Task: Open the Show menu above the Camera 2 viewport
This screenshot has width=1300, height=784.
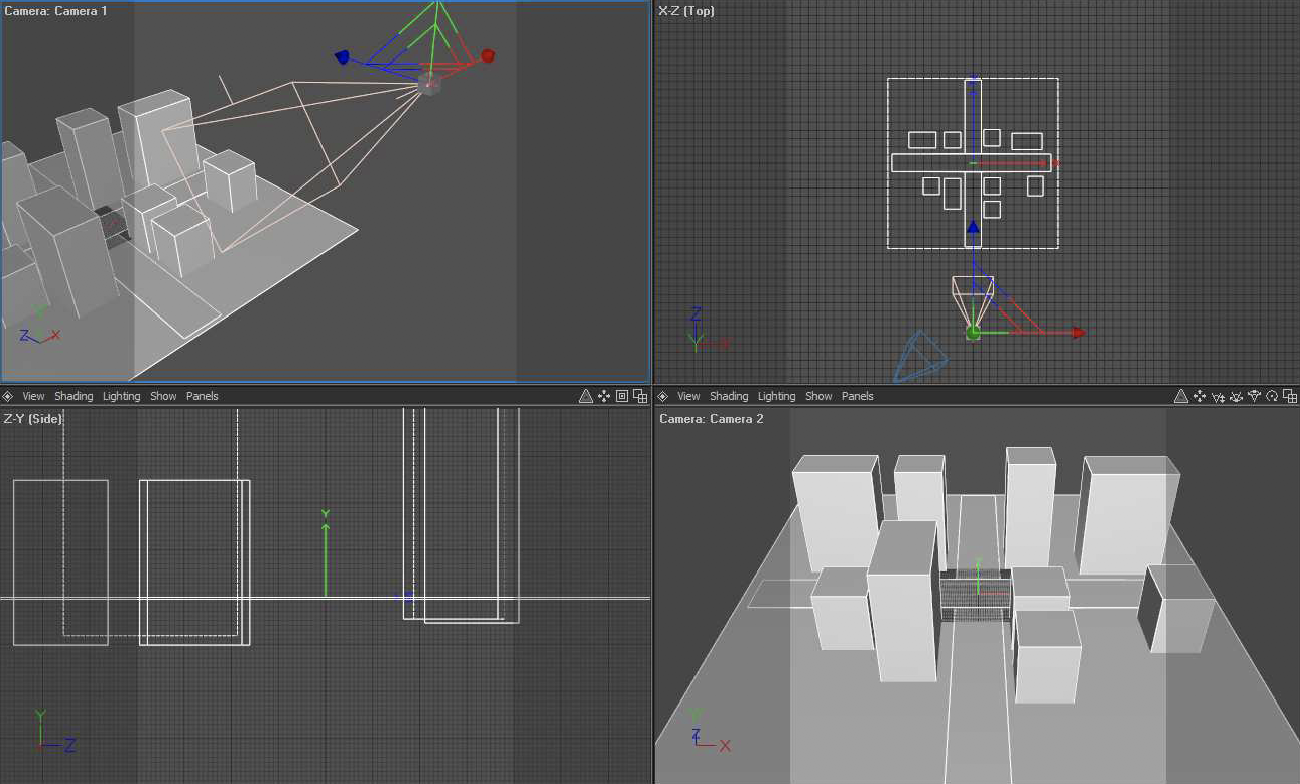Action: (818, 396)
